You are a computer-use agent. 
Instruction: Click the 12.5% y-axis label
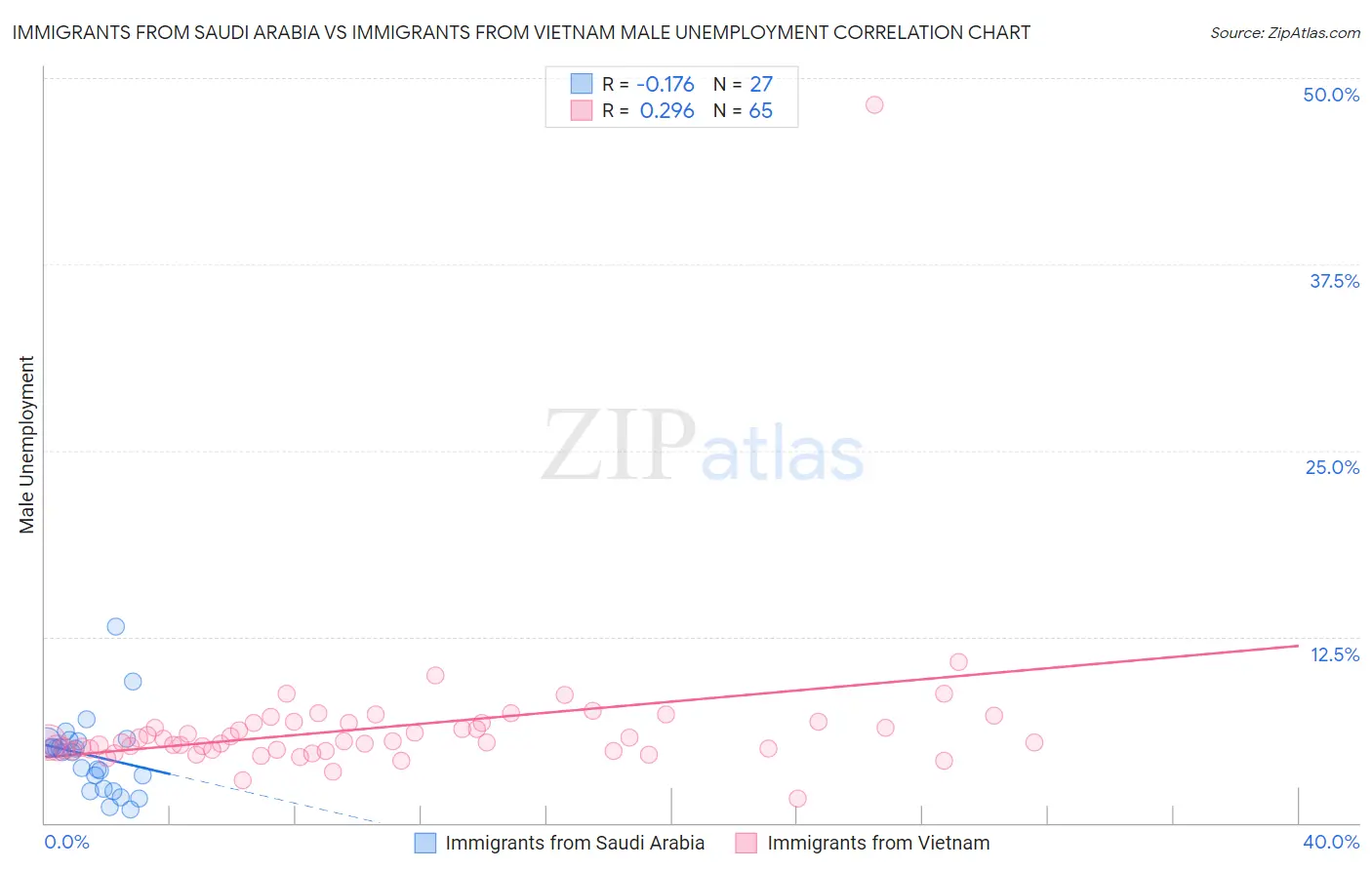pyautogui.click(x=1335, y=654)
